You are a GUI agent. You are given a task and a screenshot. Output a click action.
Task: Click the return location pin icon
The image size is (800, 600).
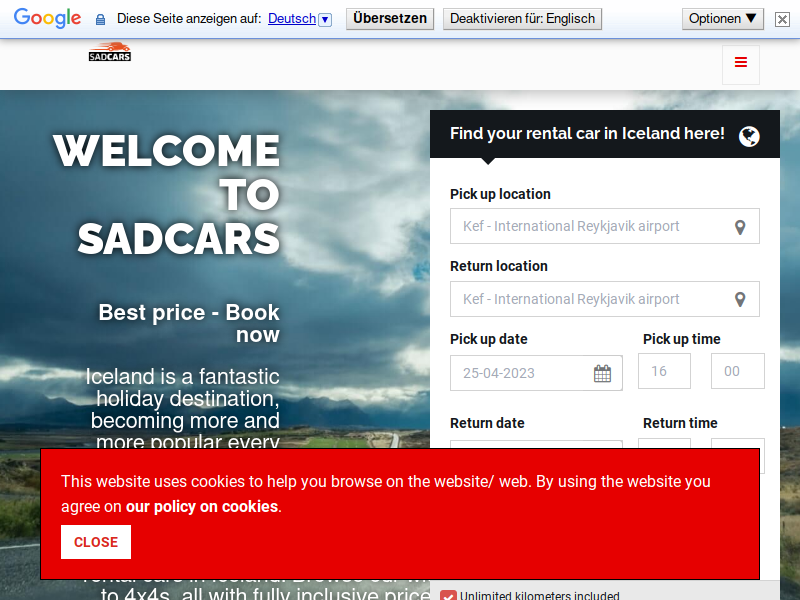740,299
